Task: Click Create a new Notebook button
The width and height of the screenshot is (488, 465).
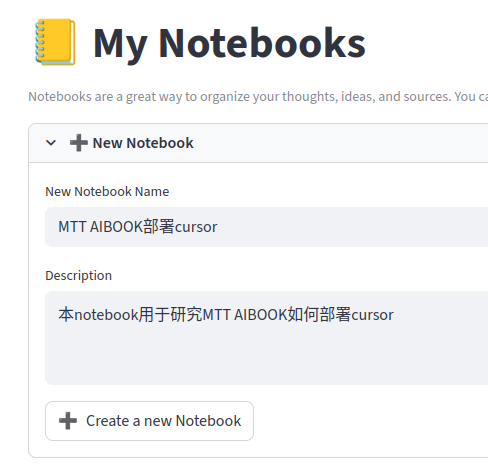Action: click(x=149, y=421)
